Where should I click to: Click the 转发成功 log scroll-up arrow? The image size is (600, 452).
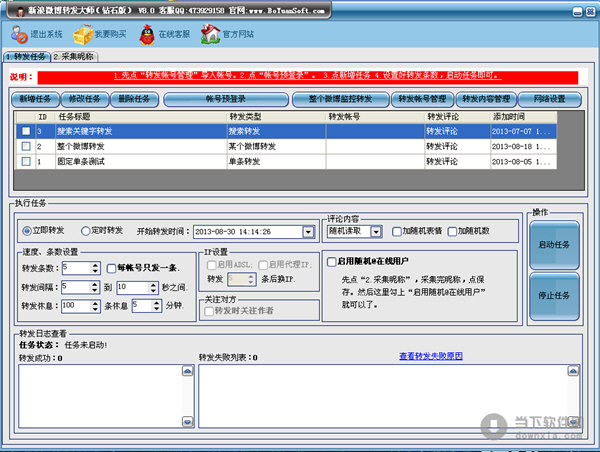188,371
